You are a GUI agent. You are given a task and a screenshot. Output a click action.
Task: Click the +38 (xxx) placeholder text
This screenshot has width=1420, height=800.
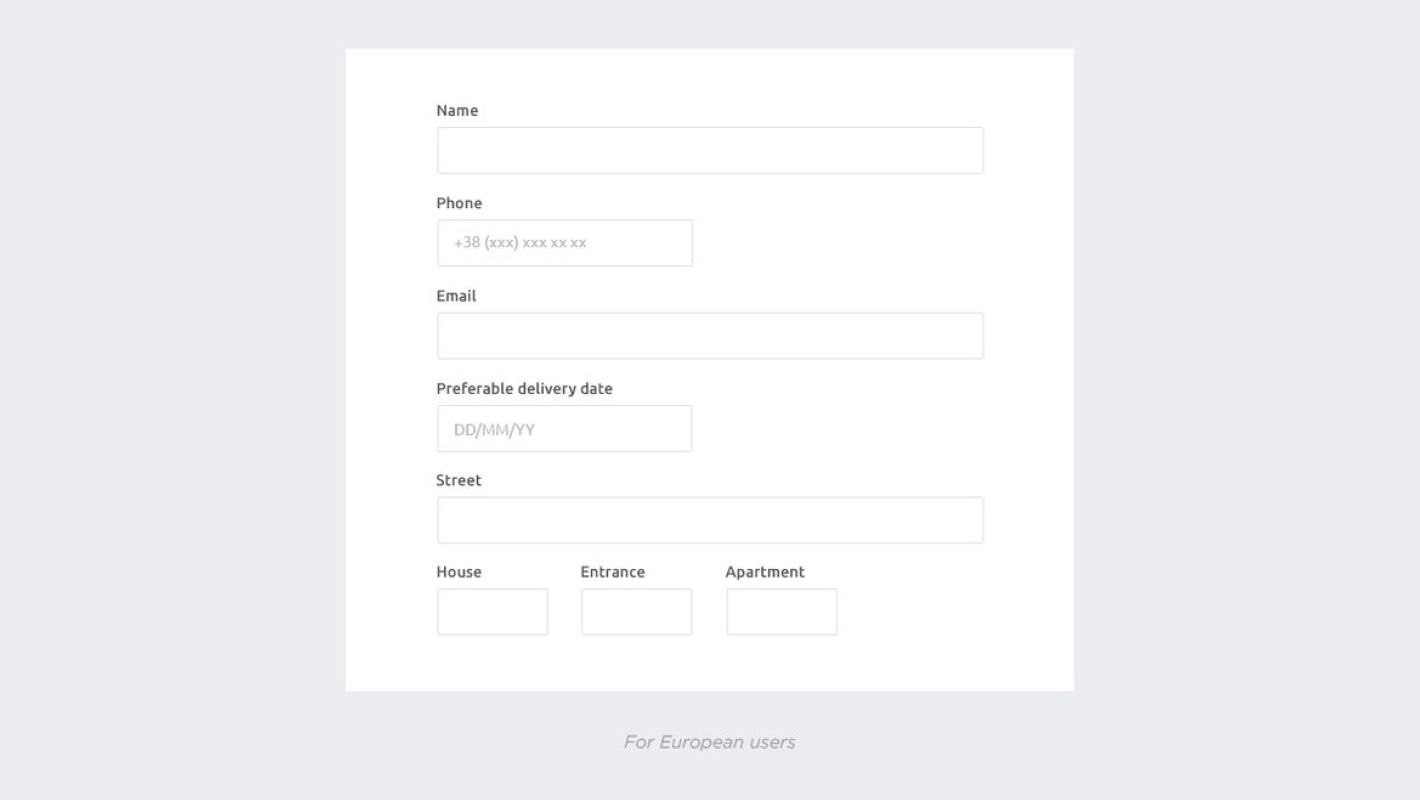click(520, 243)
